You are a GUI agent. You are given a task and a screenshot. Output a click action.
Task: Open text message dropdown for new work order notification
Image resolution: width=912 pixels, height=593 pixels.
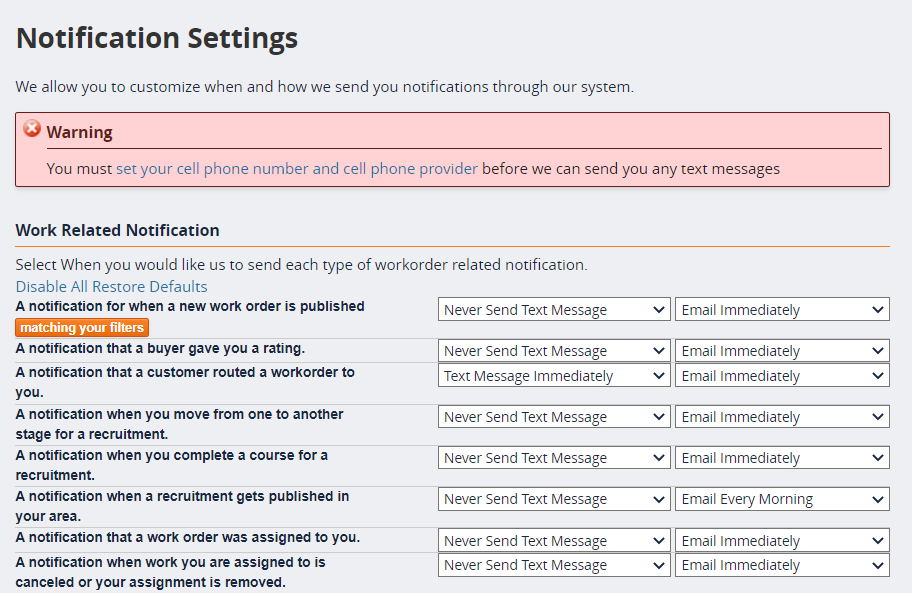[553, 309]
